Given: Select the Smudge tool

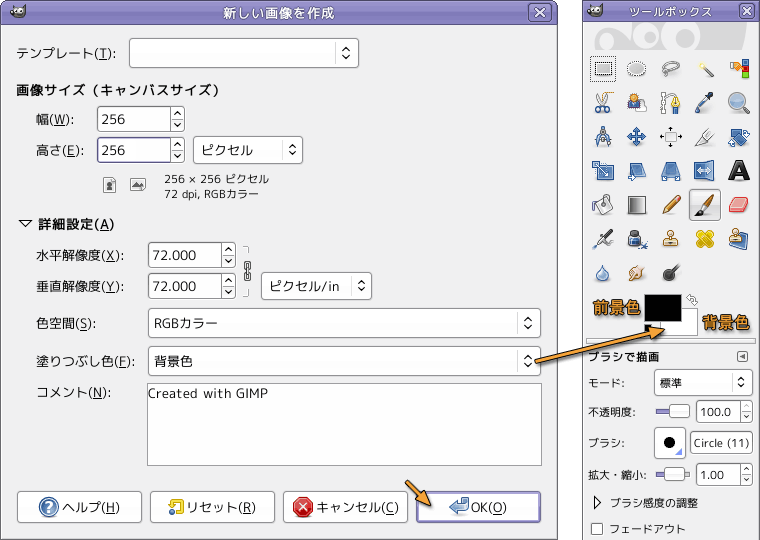Looking at the screenshot, I should [636, 273].
